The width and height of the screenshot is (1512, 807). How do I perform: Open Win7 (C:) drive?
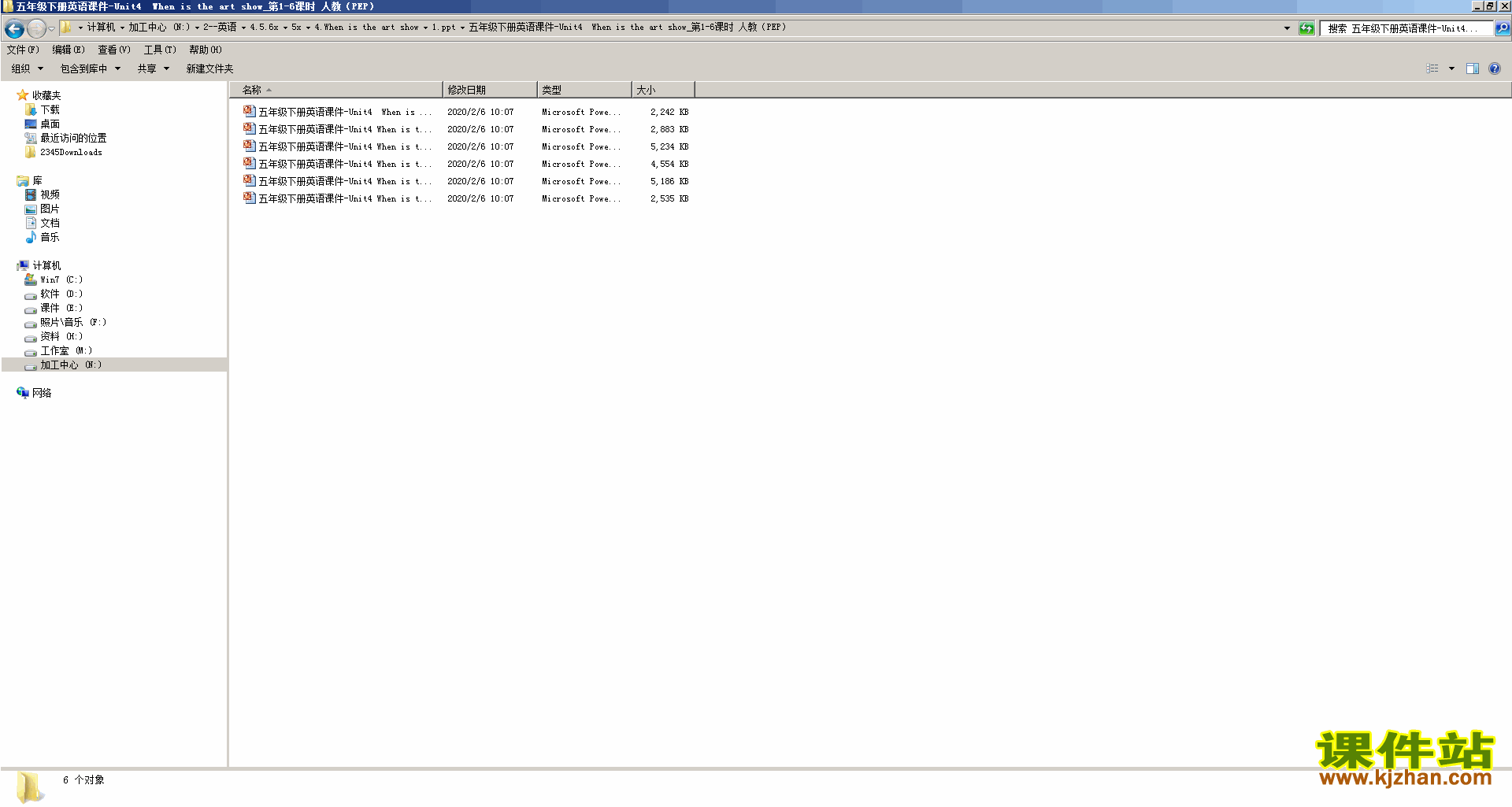[61, 279]
